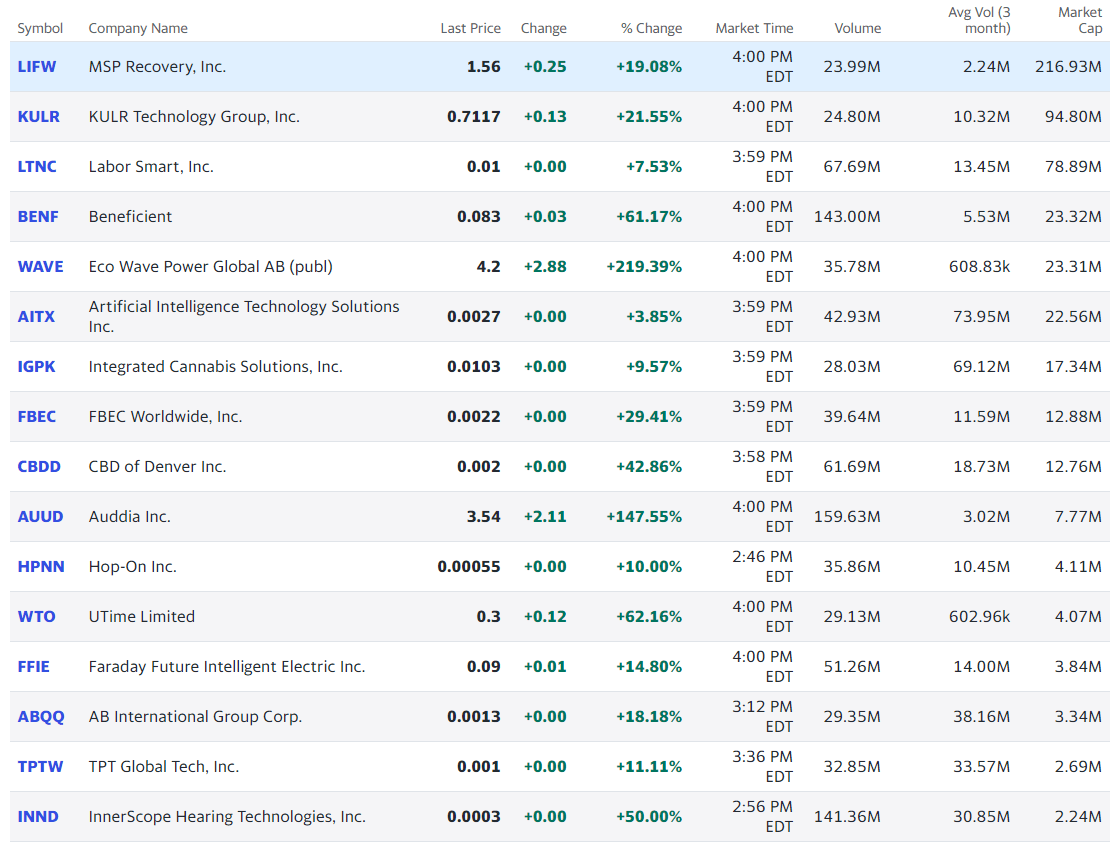
Task: Sort by the Volume column header
Action: point(858,29)
